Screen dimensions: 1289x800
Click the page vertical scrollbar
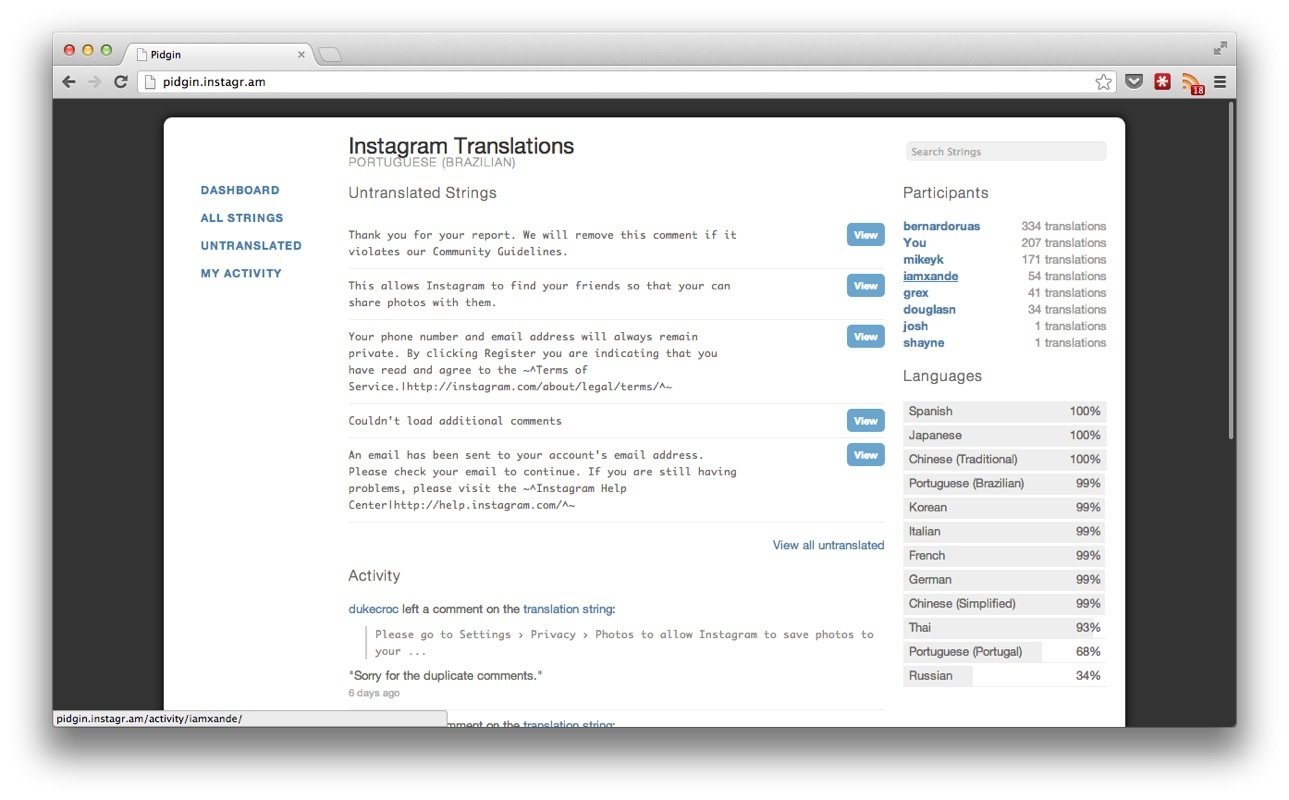[x=1230, y=270]
